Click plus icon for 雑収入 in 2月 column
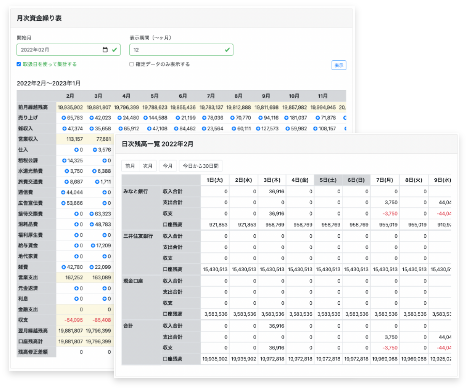This screenshot has height=390, width=468. [x=64, y=128]
